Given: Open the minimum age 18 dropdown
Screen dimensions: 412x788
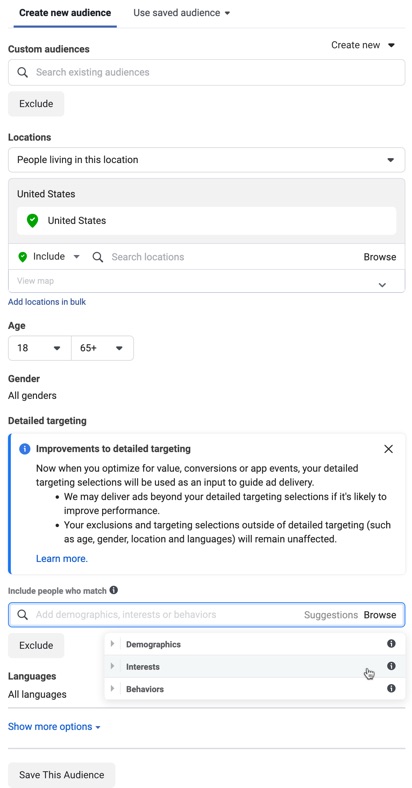Looking at the screenshot, I should 40,348.
